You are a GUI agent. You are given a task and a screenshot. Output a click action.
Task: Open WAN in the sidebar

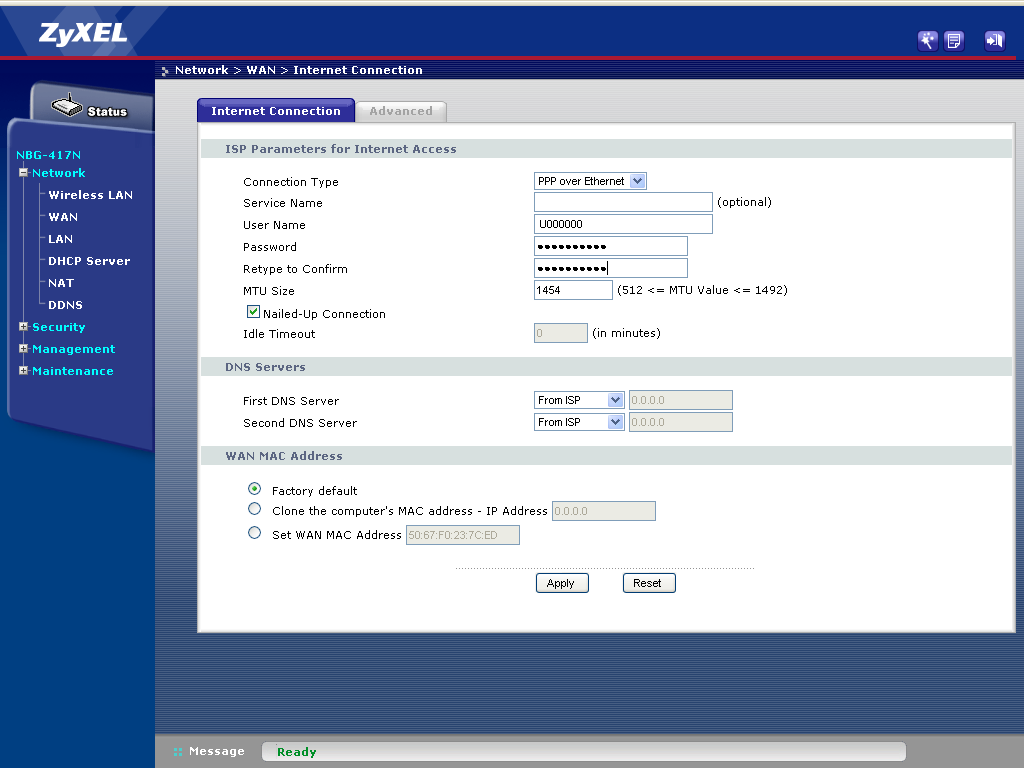click(x=63, y=217)
